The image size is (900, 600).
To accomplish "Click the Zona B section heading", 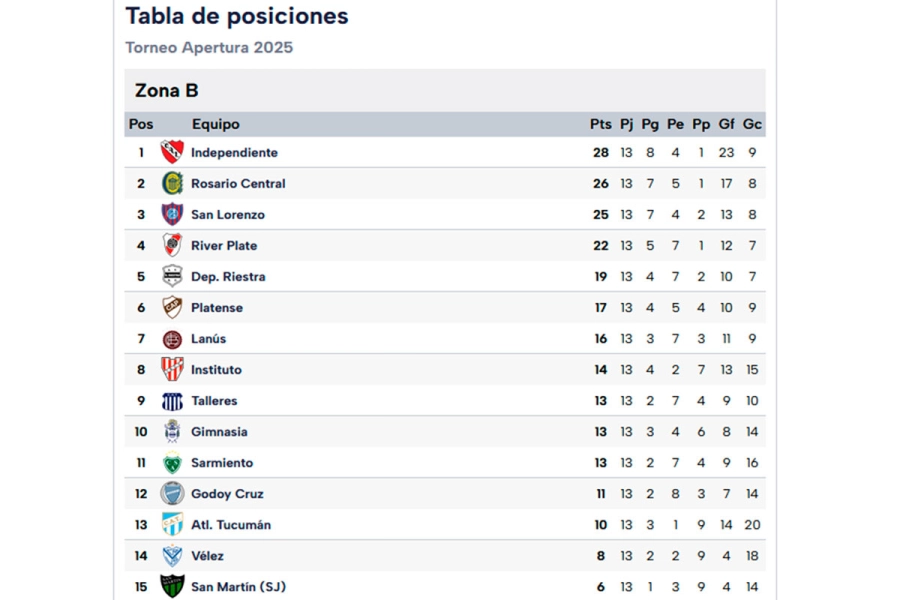I will 167,91.
